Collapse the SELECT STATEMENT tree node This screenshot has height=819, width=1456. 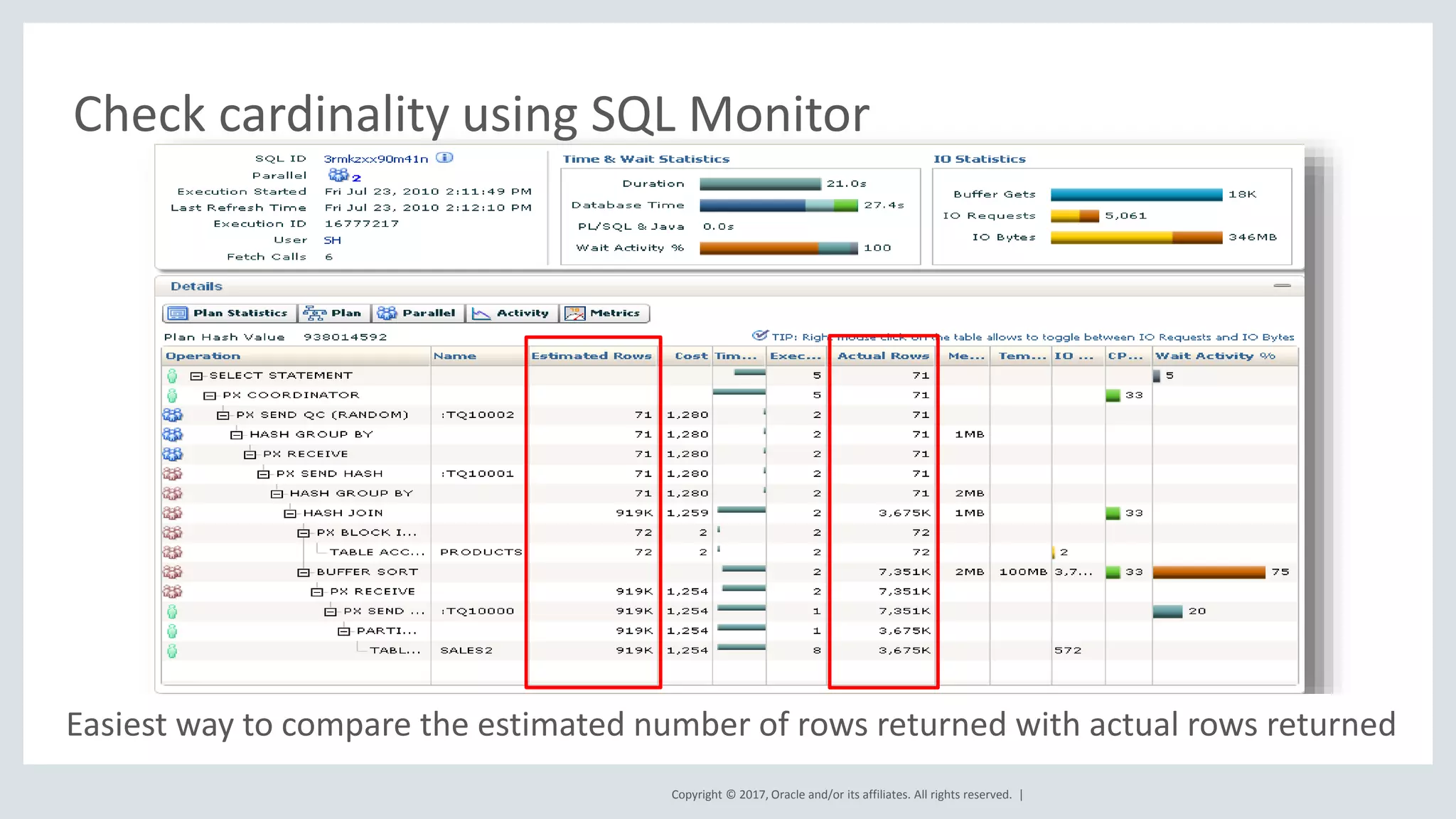[196, 376]
